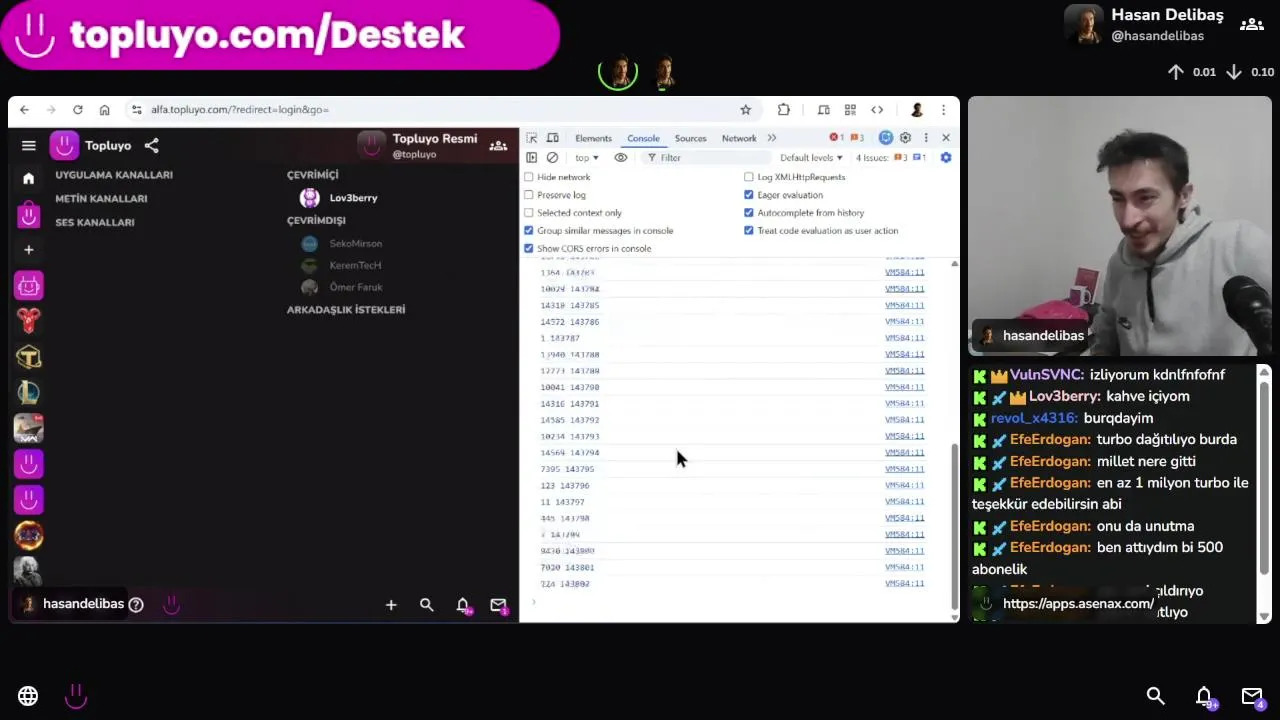Open the Inspect element picker in DevTools

click(x=531, y=138)
